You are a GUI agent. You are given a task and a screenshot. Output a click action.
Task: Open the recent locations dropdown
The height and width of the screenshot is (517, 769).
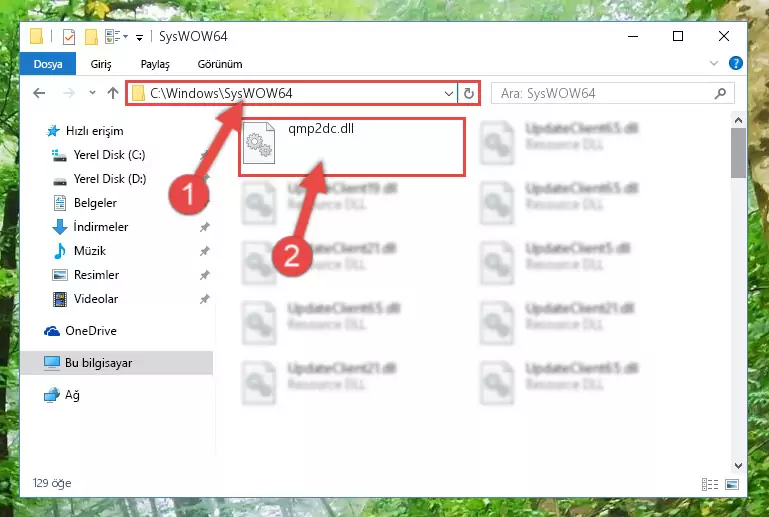coord(92,93)
